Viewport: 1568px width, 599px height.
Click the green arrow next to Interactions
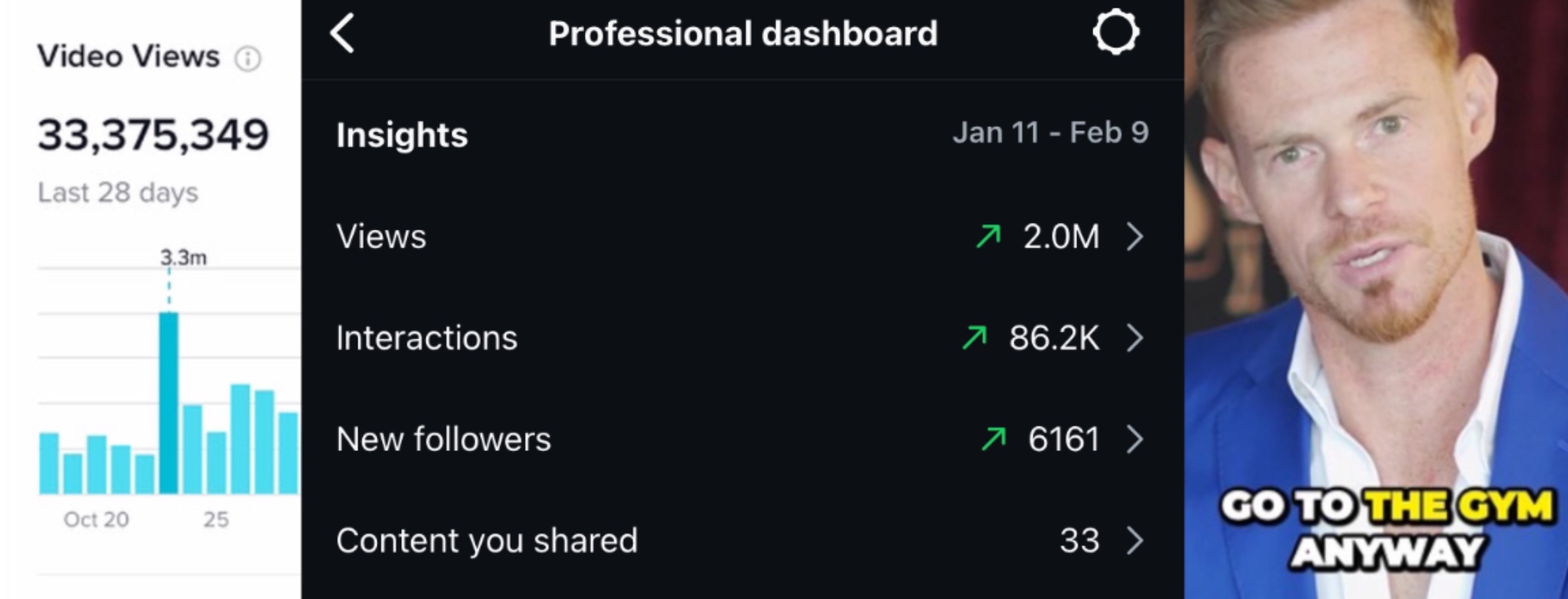tap(975, 338)
